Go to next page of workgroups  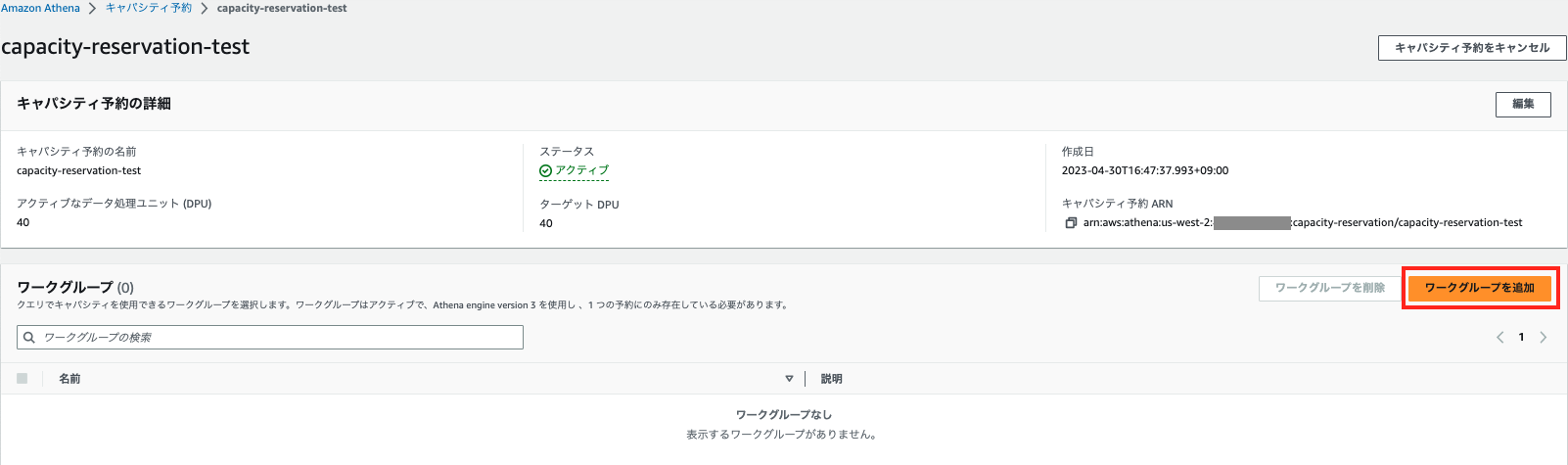[1544, 338]
